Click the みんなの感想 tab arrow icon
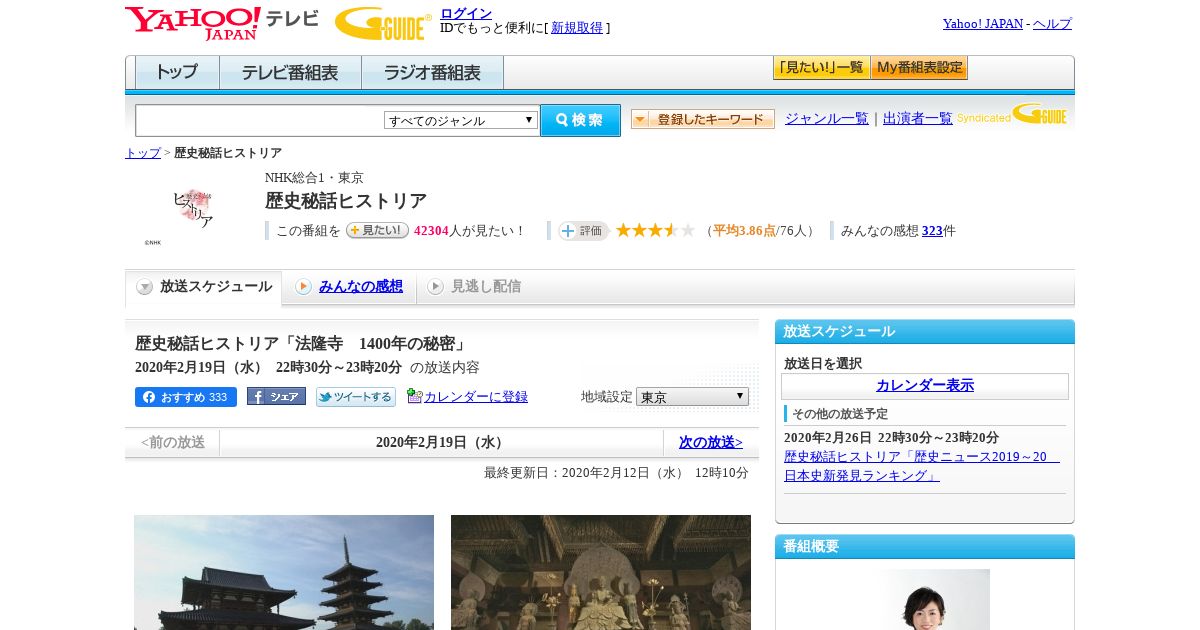 click(303, 287)
